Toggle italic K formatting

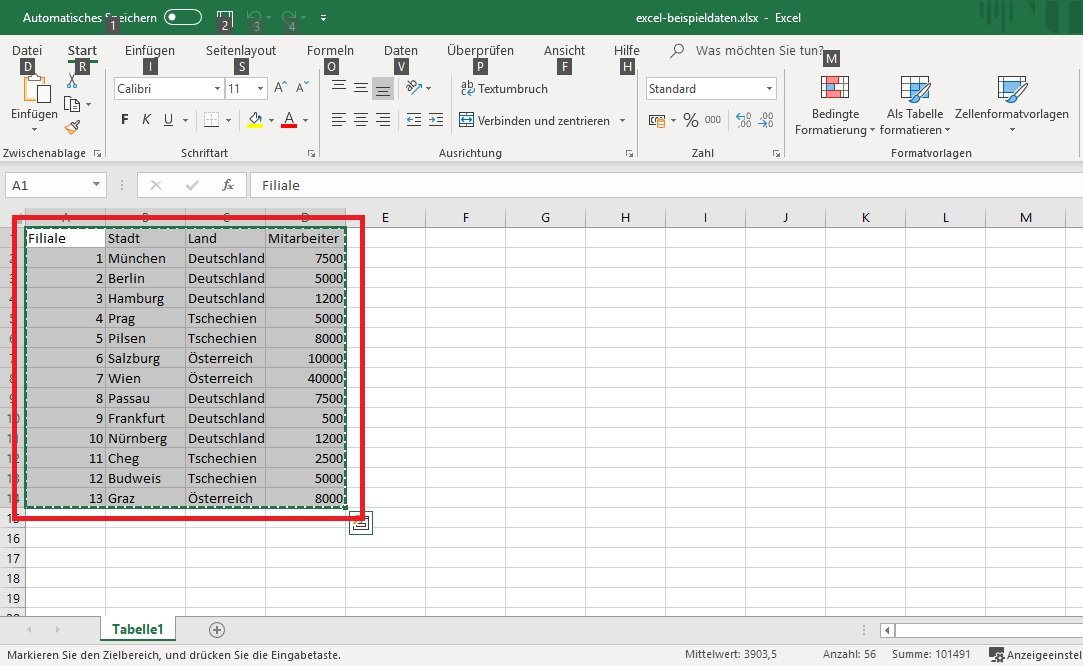click(x=146, y=120)
